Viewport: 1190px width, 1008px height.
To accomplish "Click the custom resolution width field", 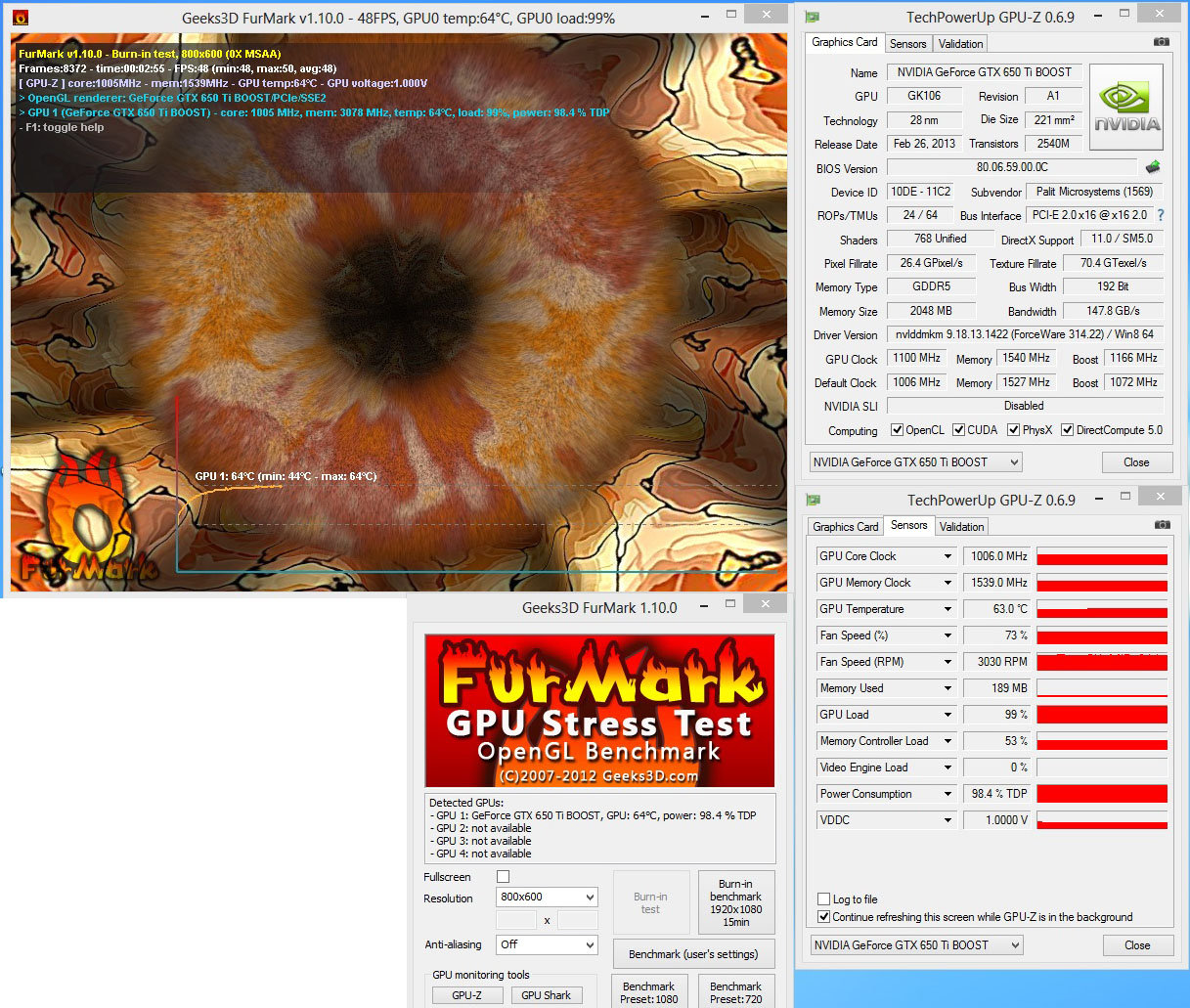I will [x=516, y=920].
